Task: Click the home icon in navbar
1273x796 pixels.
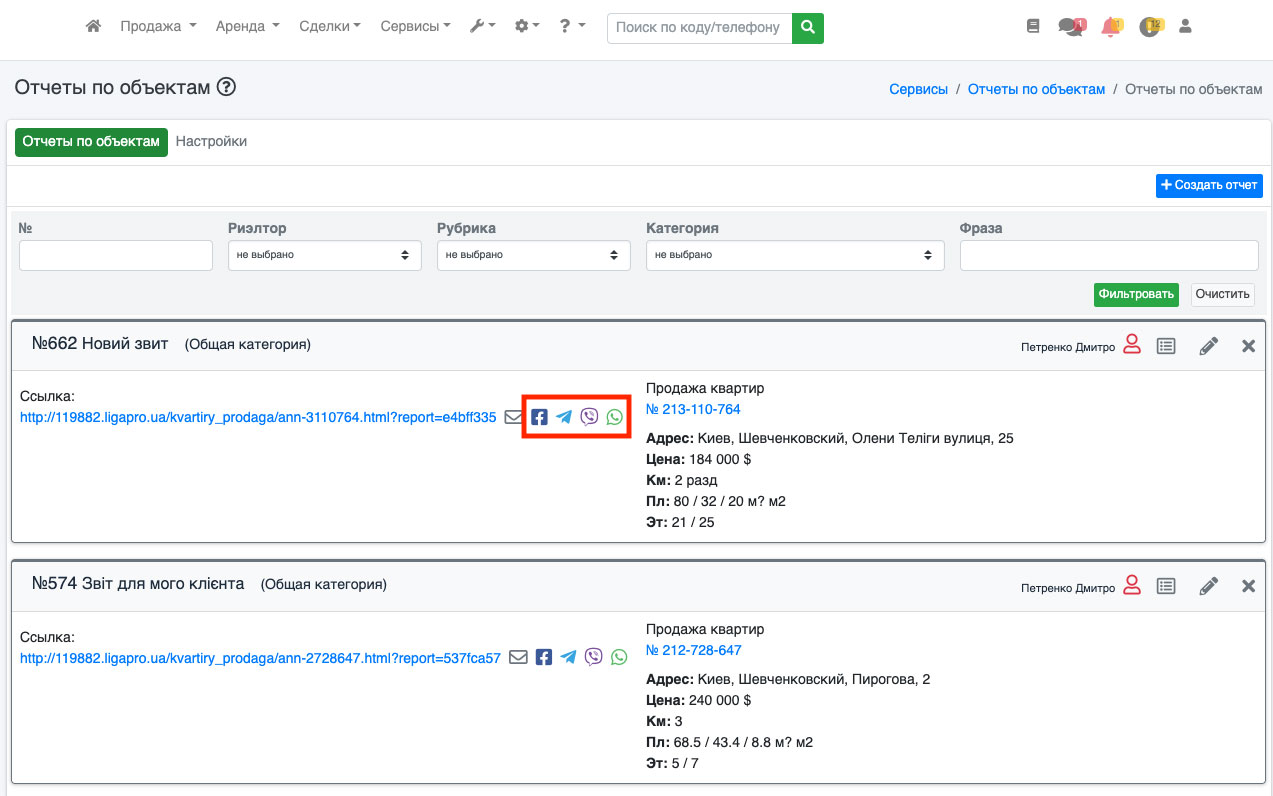Action: (93, 27)
